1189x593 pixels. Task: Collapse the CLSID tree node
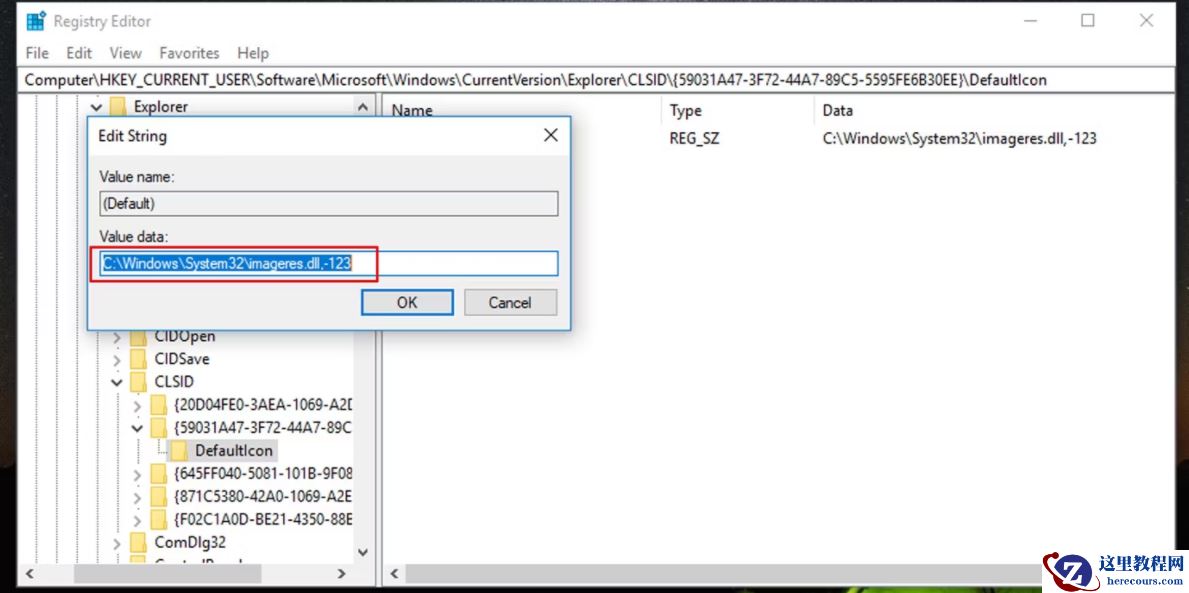[117, 381]
